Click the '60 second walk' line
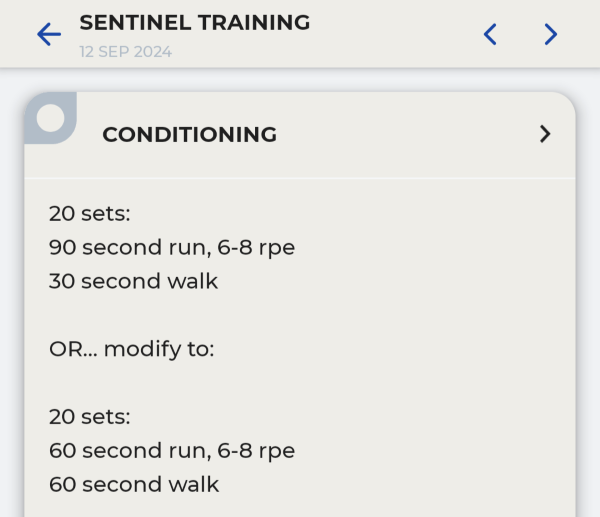Screen dimensions: 600x517 [134, 484]
